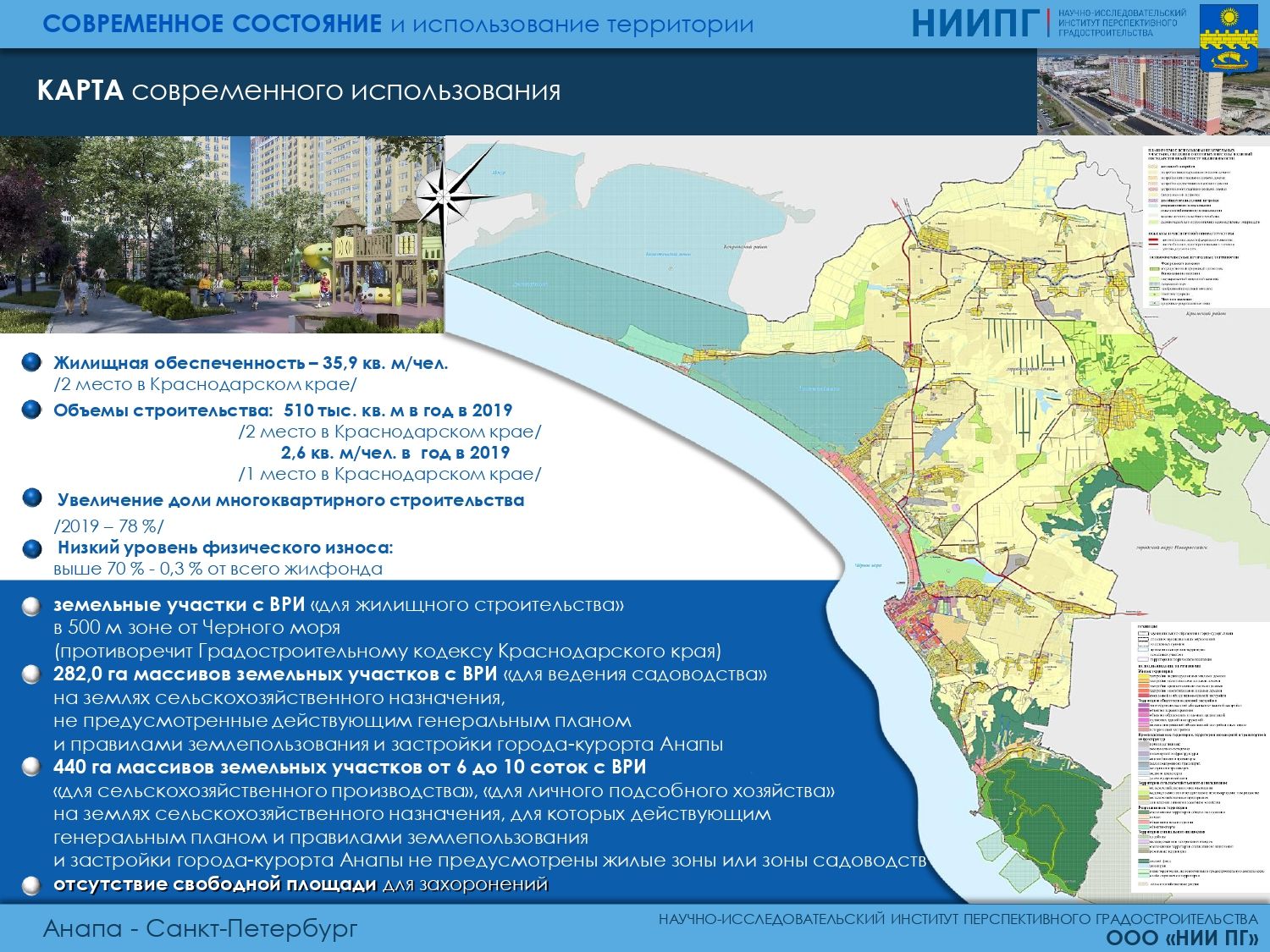Click the underlined для захоронений text

click(465, 884)
